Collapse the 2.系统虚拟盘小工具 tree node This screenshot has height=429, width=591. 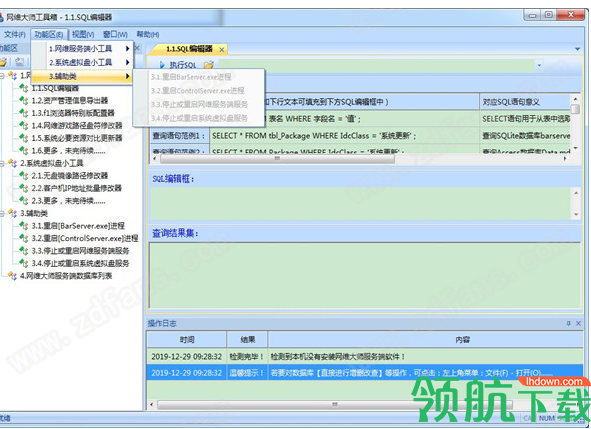2,164
